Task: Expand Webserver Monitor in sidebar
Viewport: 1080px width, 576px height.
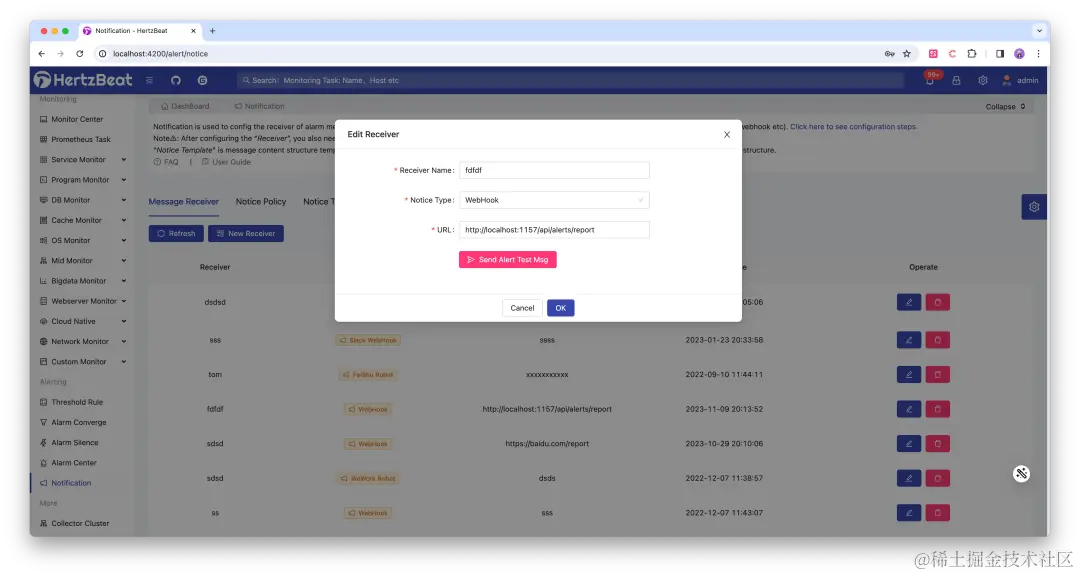Action: (83, 301)
